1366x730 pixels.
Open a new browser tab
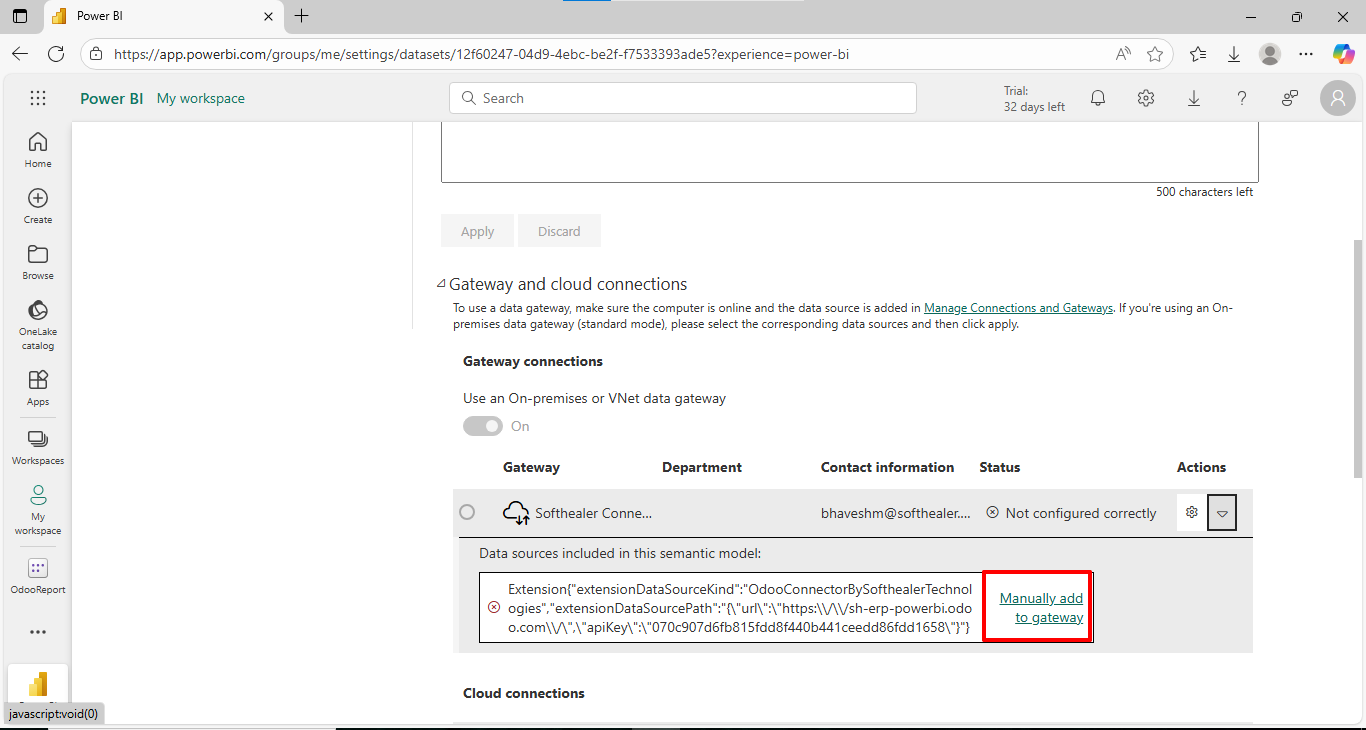[x=302, y=16]
